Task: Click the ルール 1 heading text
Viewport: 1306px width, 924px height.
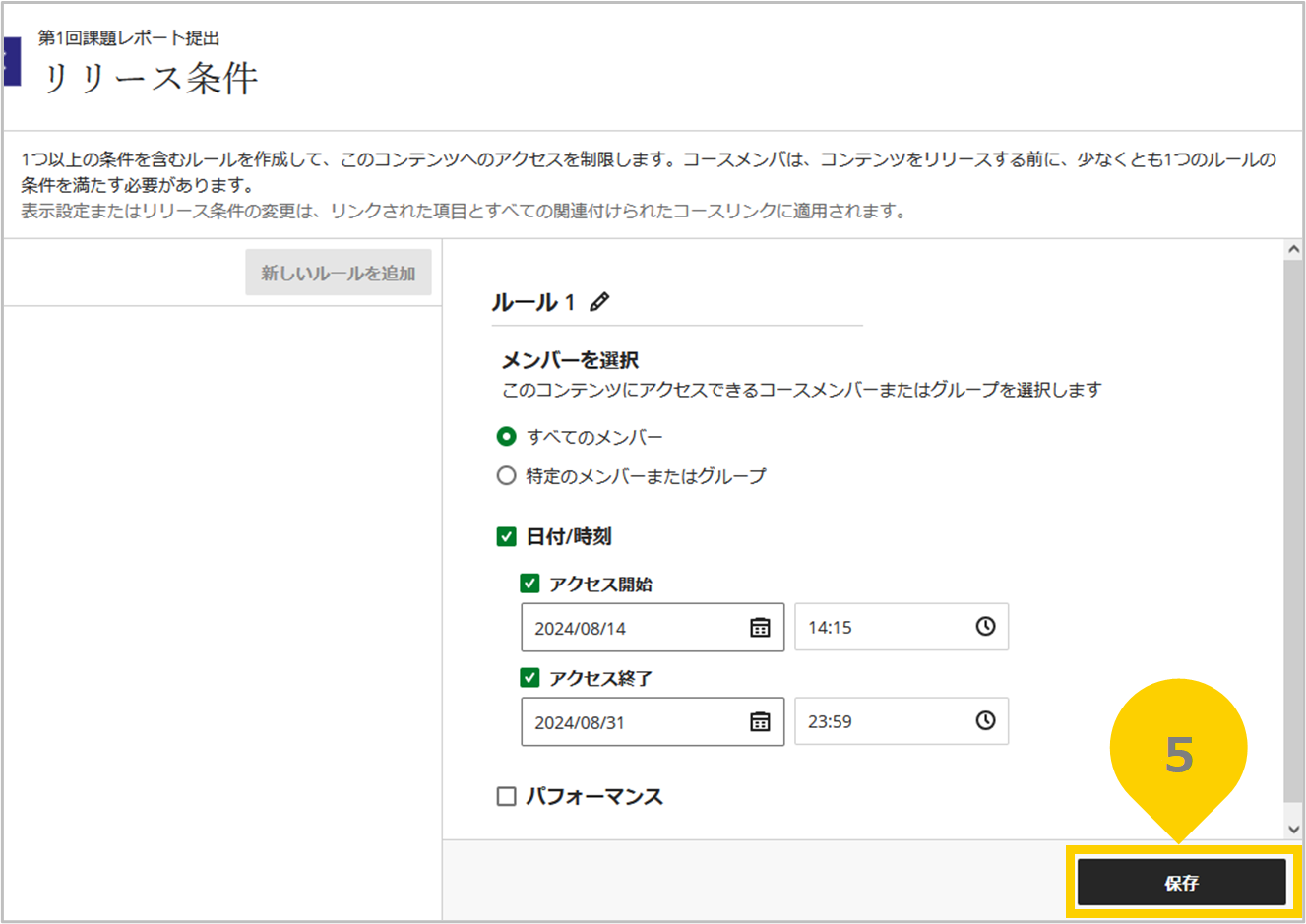Action: tap(533, 302)
